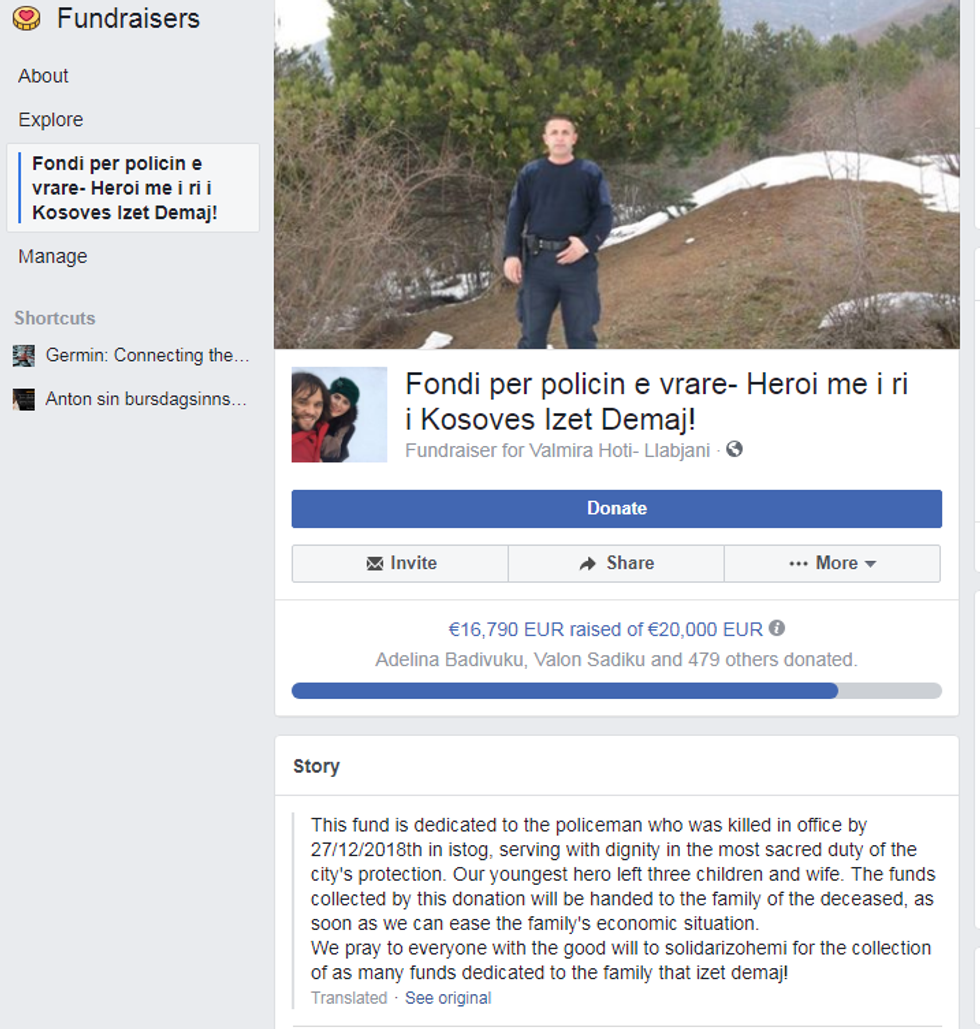Click the globe public privacy icon
980x1029 pixels.
coord(735,450)
